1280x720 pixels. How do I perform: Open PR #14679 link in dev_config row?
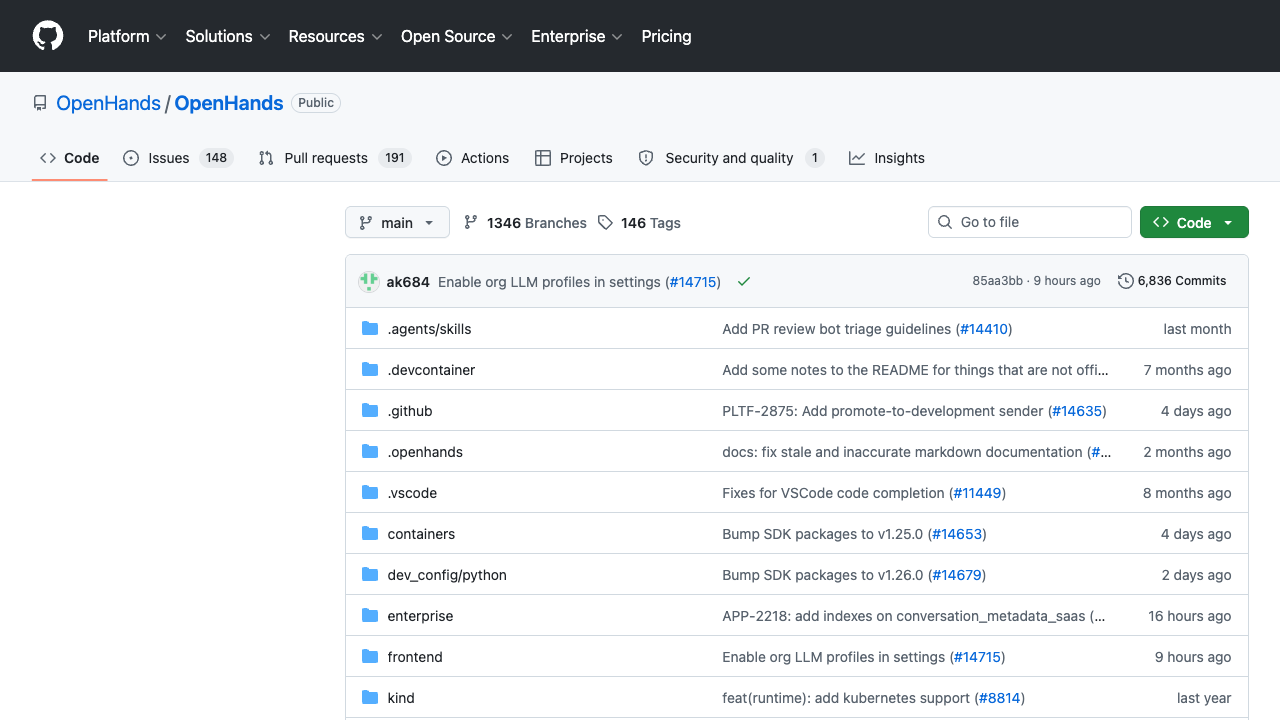tap(957, 575)
